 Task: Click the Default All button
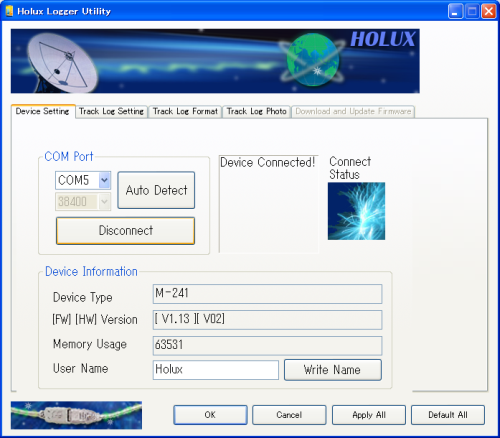(x=448, y=415)
